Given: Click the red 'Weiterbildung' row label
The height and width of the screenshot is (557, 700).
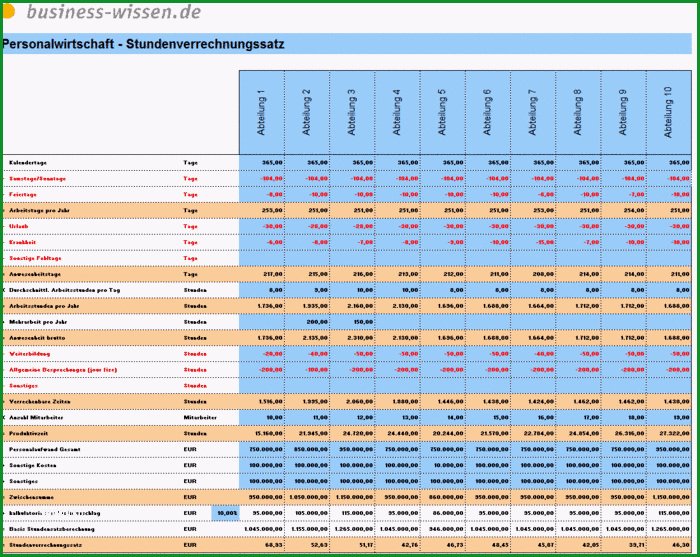Looking at the screenshot, I should click(x=29, y=354).
